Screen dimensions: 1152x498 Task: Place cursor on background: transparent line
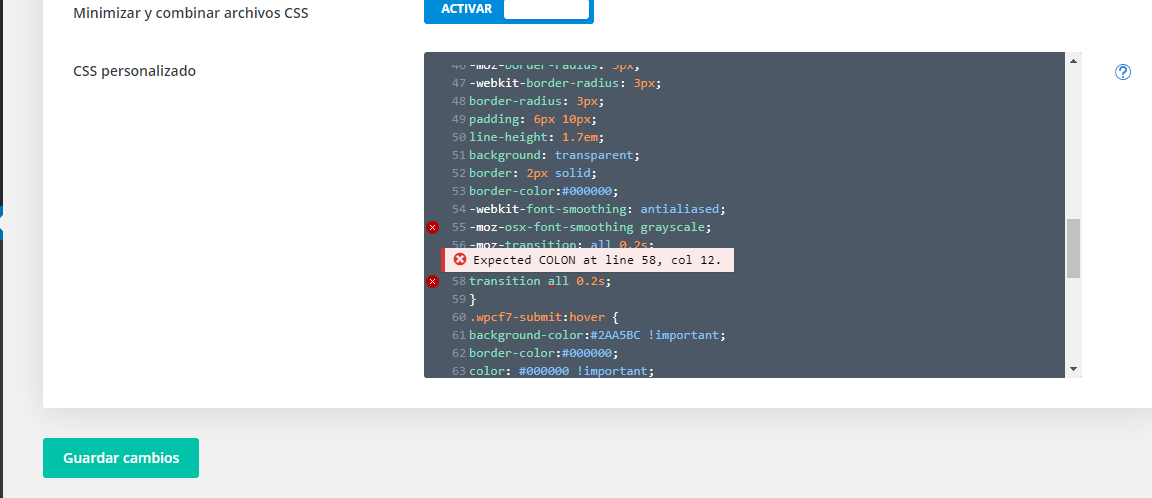553,155
